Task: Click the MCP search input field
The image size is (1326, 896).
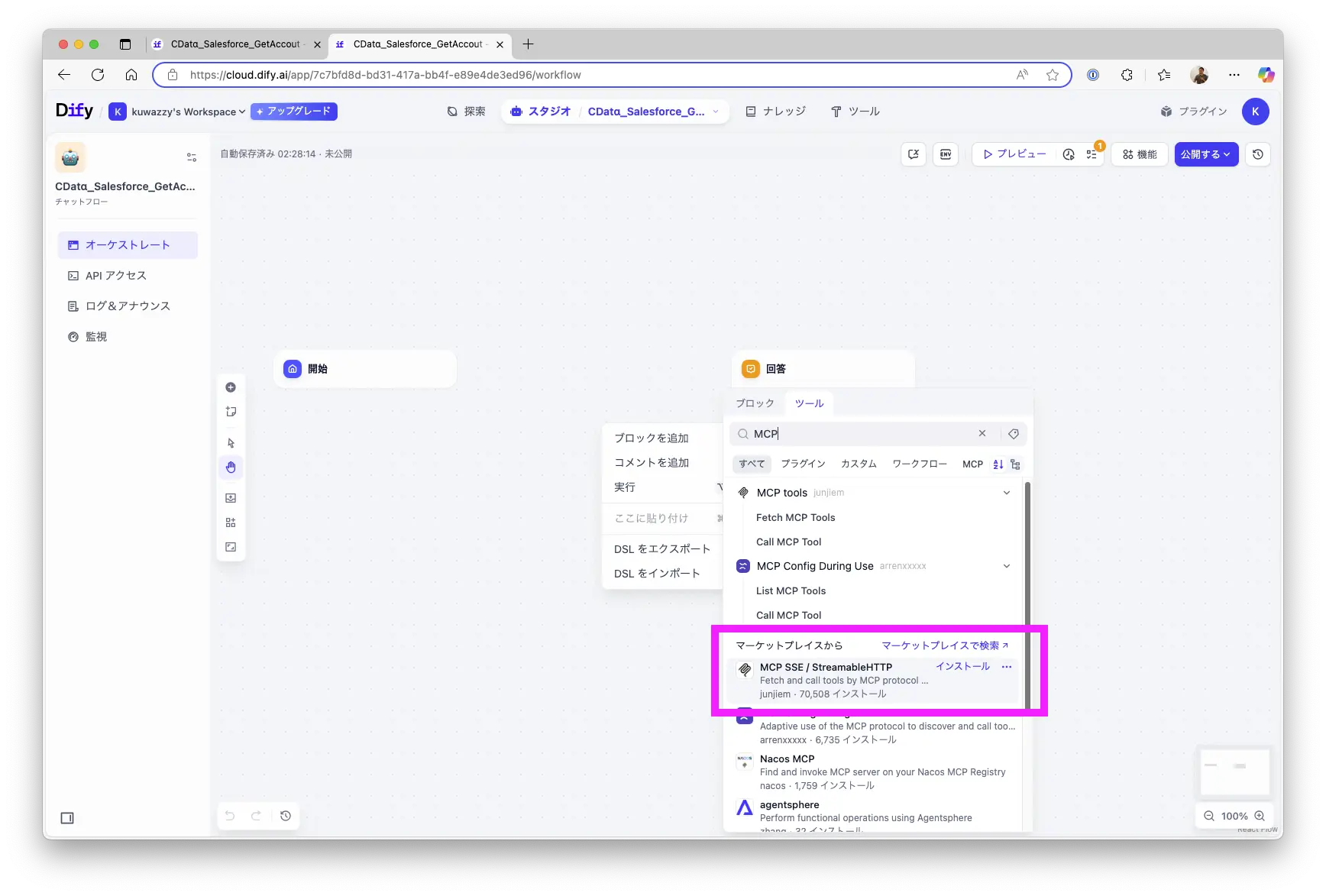Action: click(x=861, y=434)
